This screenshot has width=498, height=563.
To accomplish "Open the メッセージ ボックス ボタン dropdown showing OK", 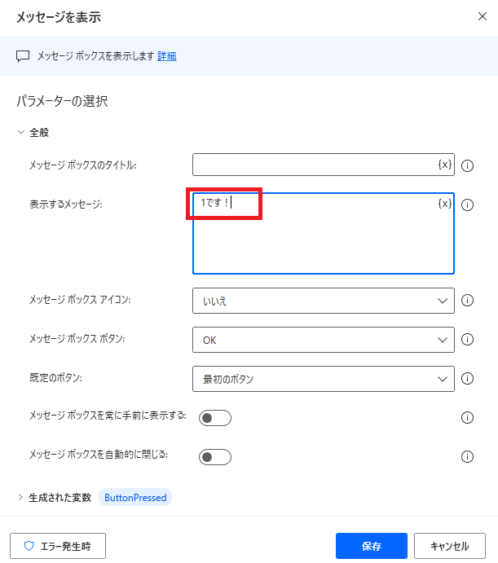I will (x=323, y=340).
